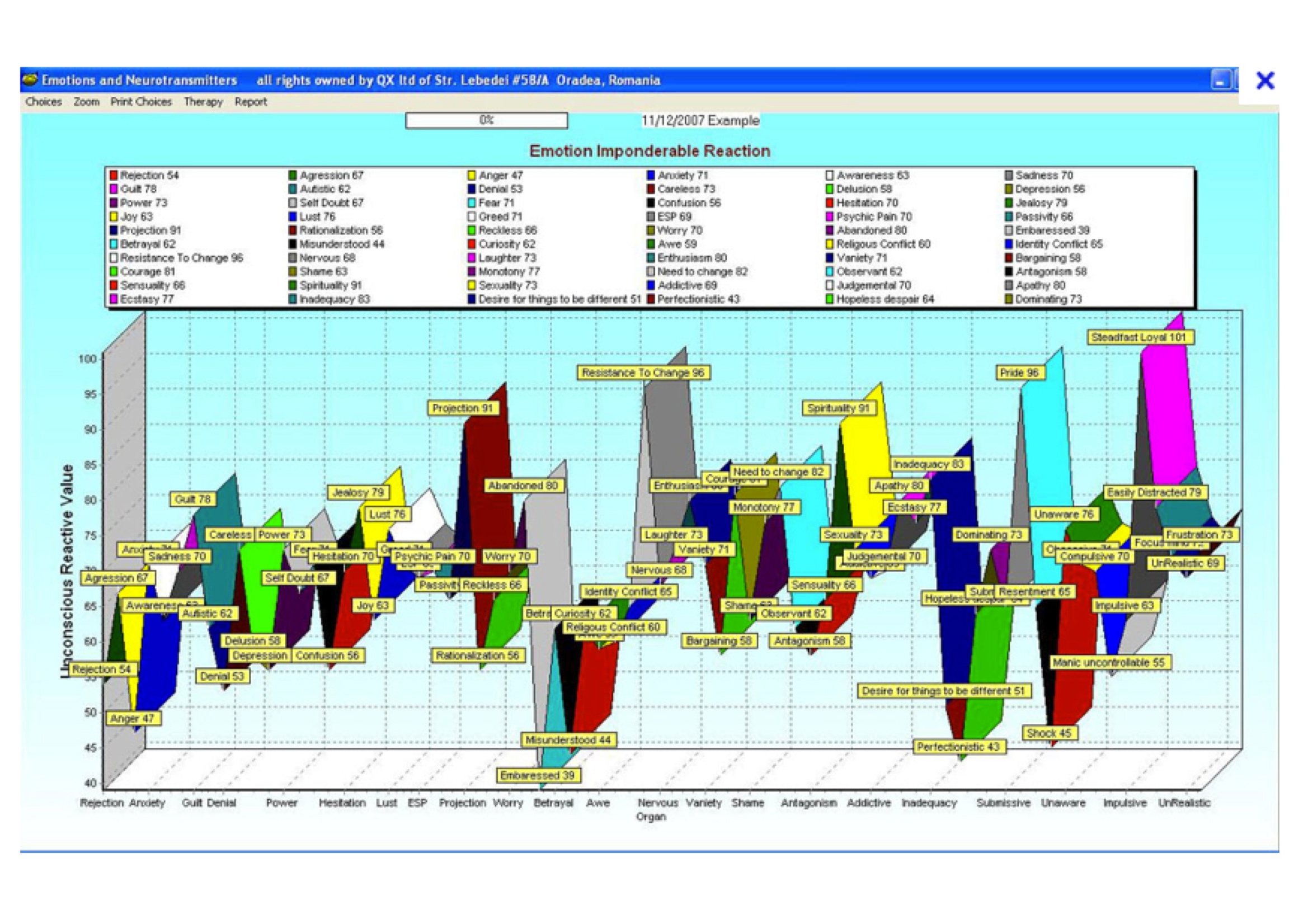The width and height of the screenshot is (1308, 924).
Task: Open the Therapy menu
Action: (204, 102)
